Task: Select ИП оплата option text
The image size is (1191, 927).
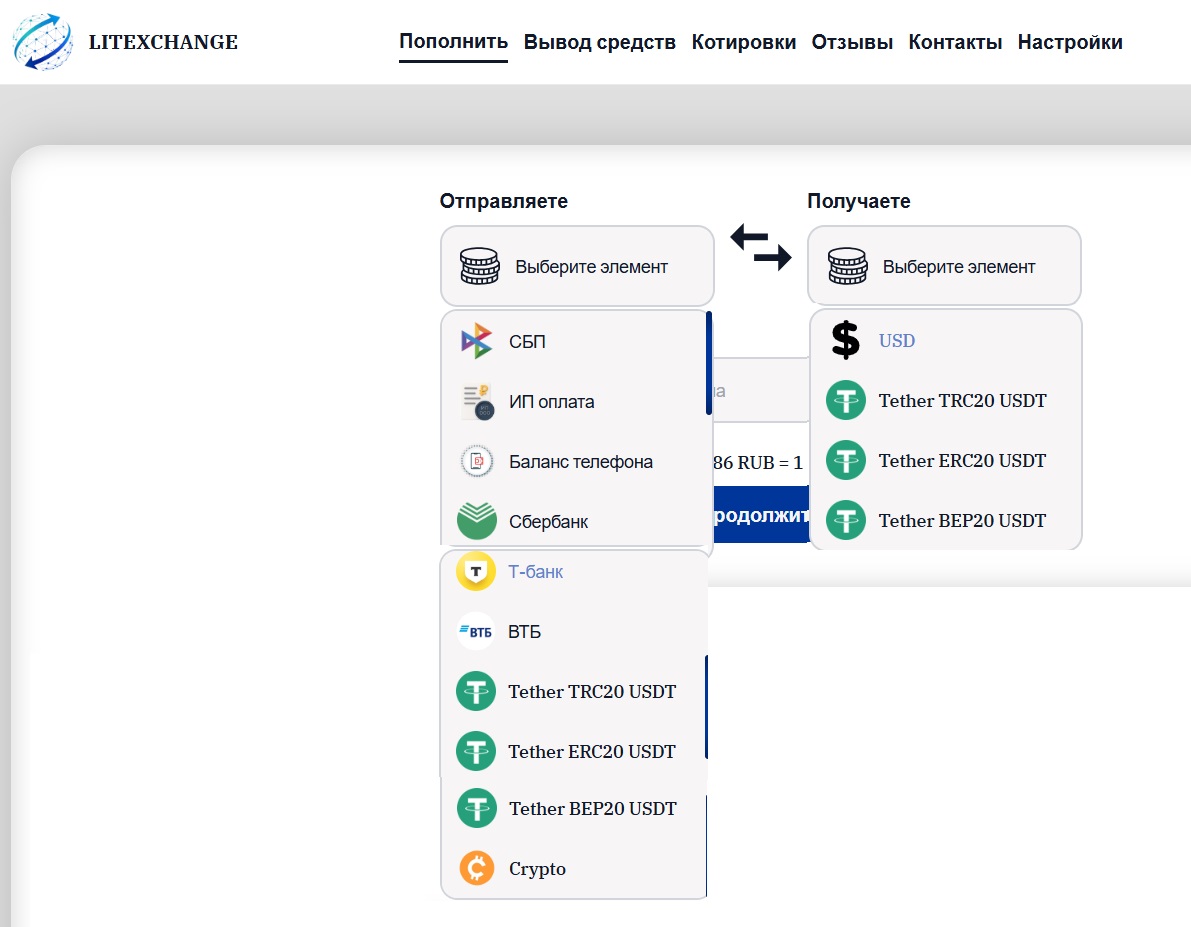Action: (x=551, y=402)
